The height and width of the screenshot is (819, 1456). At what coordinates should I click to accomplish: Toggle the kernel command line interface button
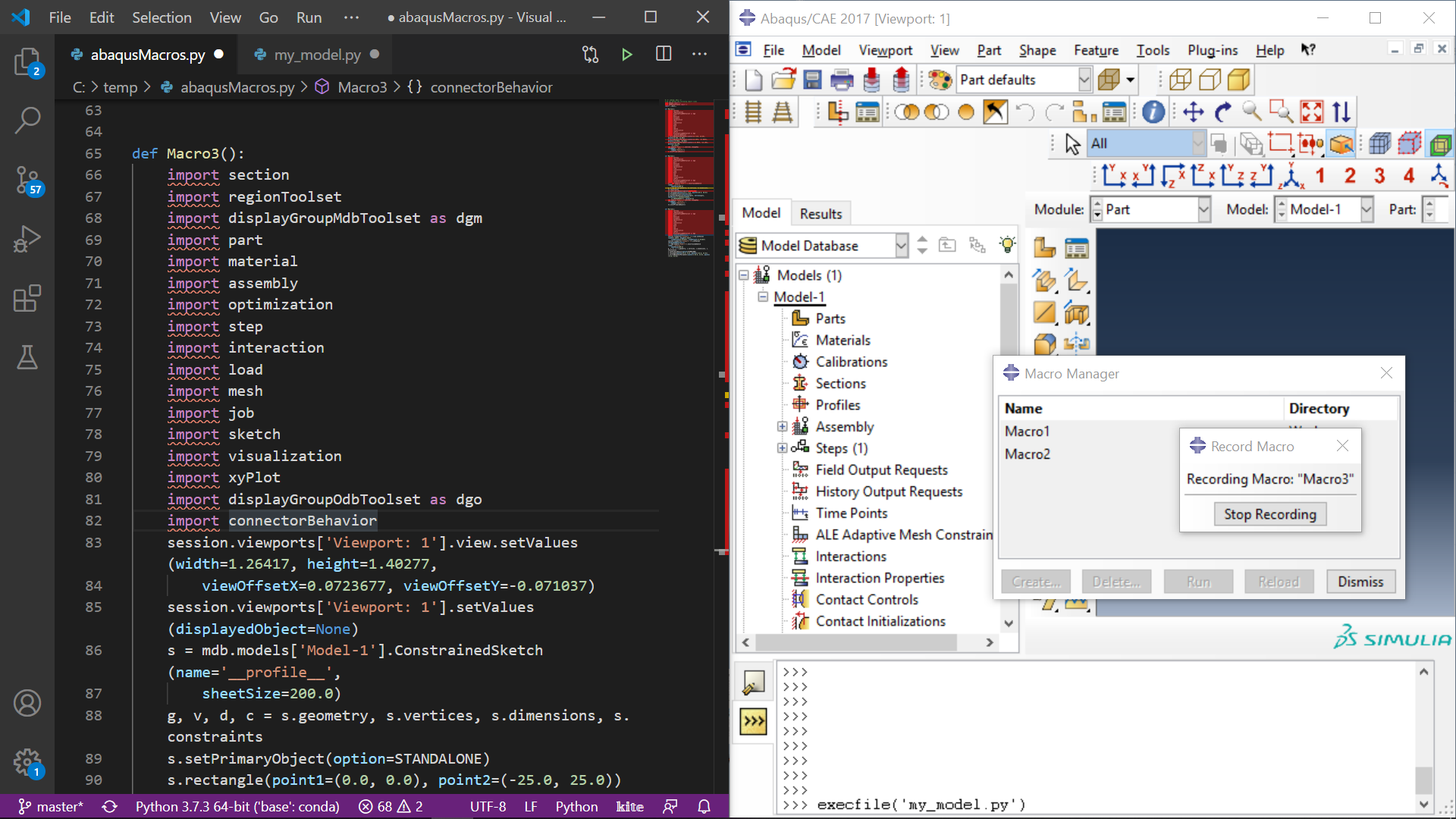click(x=753, y=721)
